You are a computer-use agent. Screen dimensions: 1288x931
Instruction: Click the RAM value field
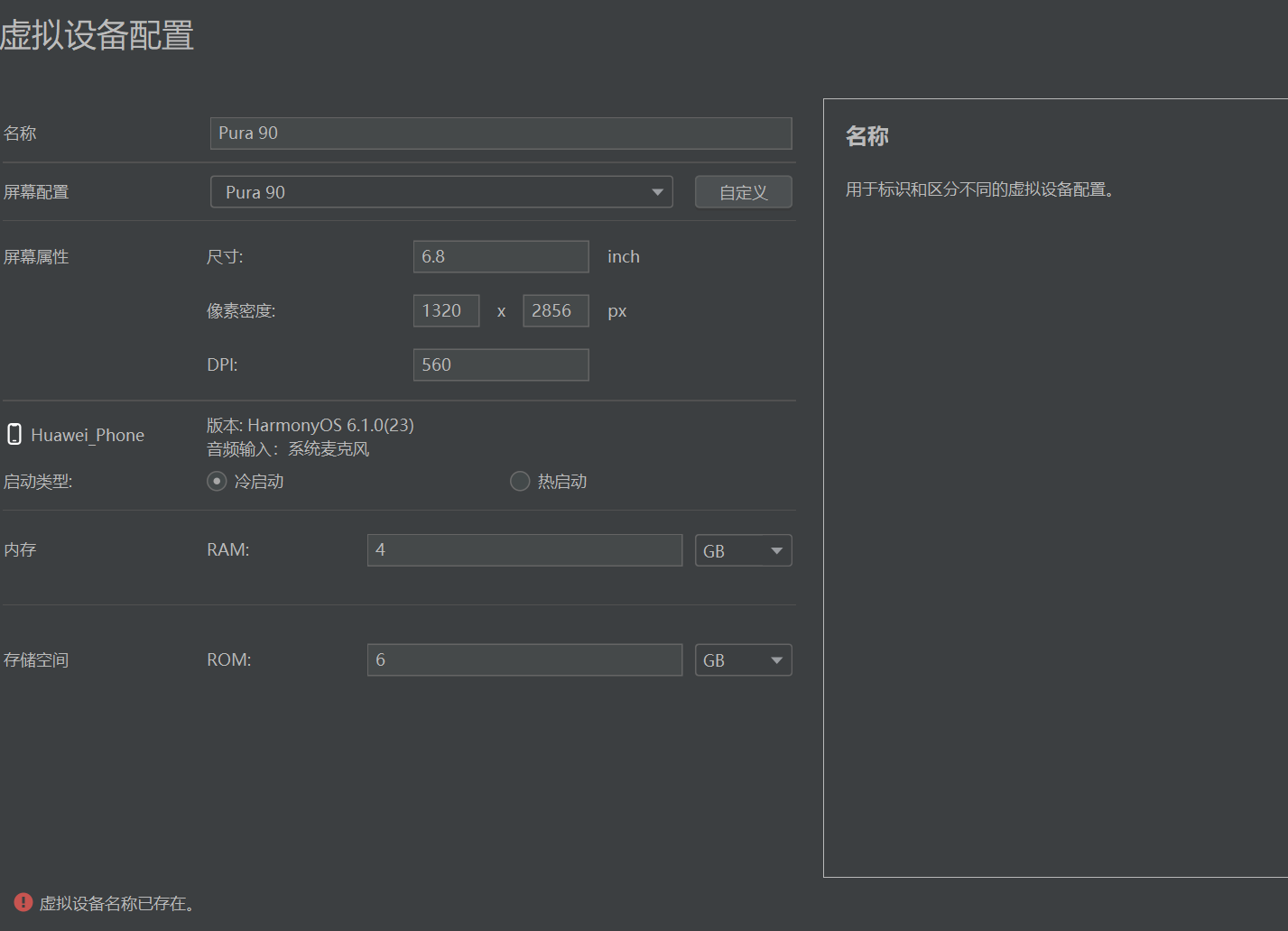coord(524,550)
